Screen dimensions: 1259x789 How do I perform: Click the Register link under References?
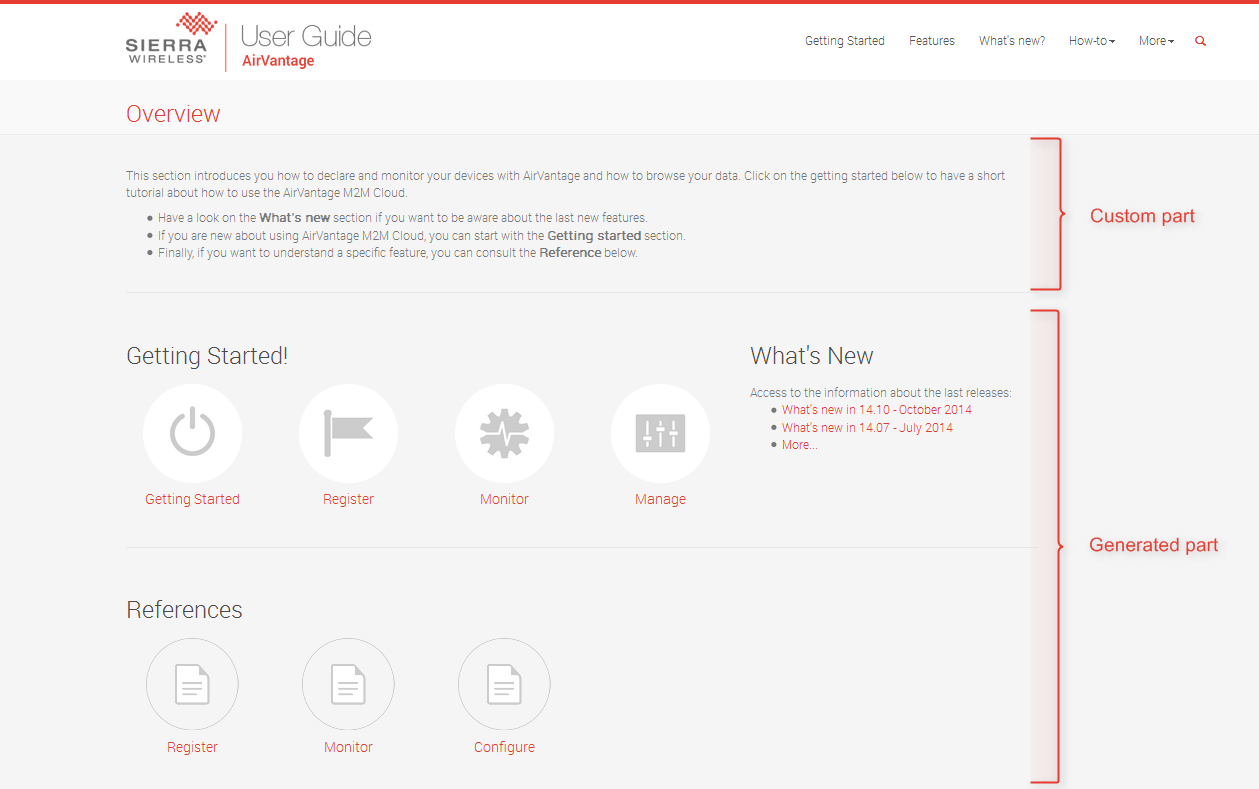(x=192, y=747)
